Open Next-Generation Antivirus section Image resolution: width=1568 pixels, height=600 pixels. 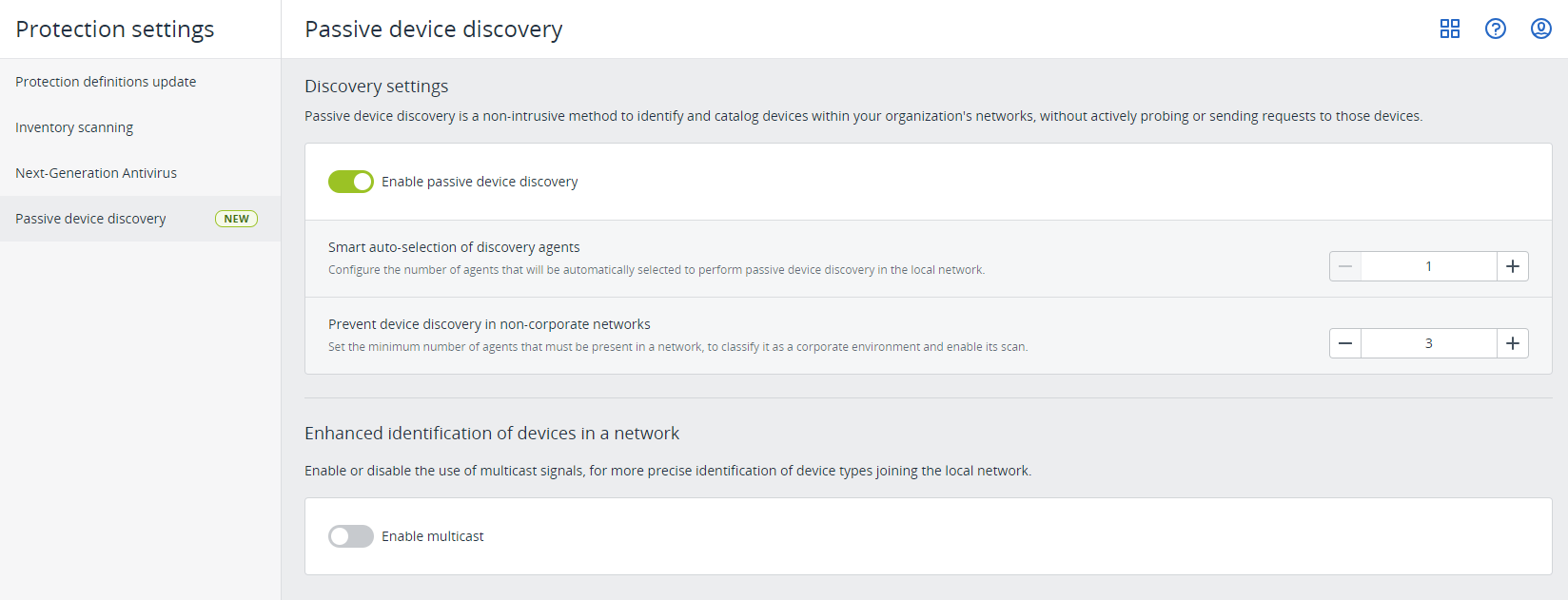[140, 173]
